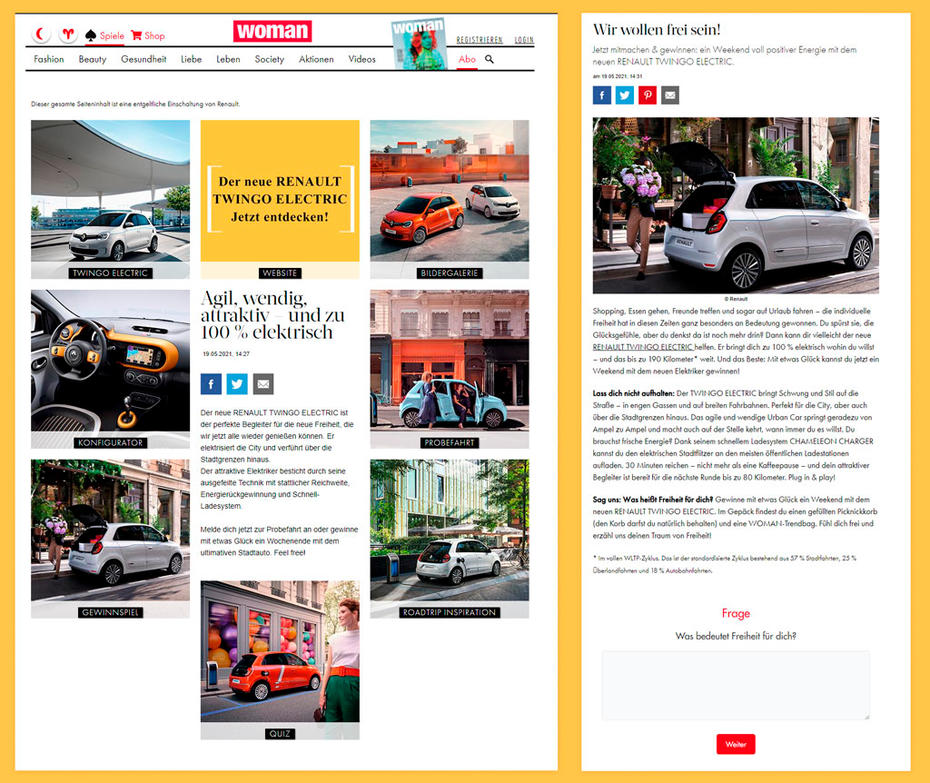930x783 pixels.
Task: Open the Fashion menu
Action: pyautogui.click(x=49, y=59)
